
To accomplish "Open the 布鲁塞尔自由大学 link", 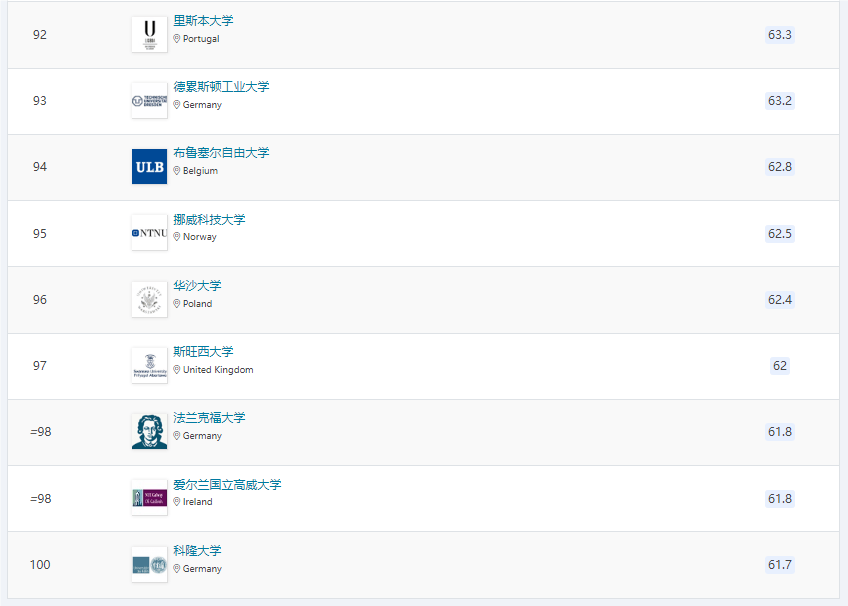I will [x=221, y=153].
